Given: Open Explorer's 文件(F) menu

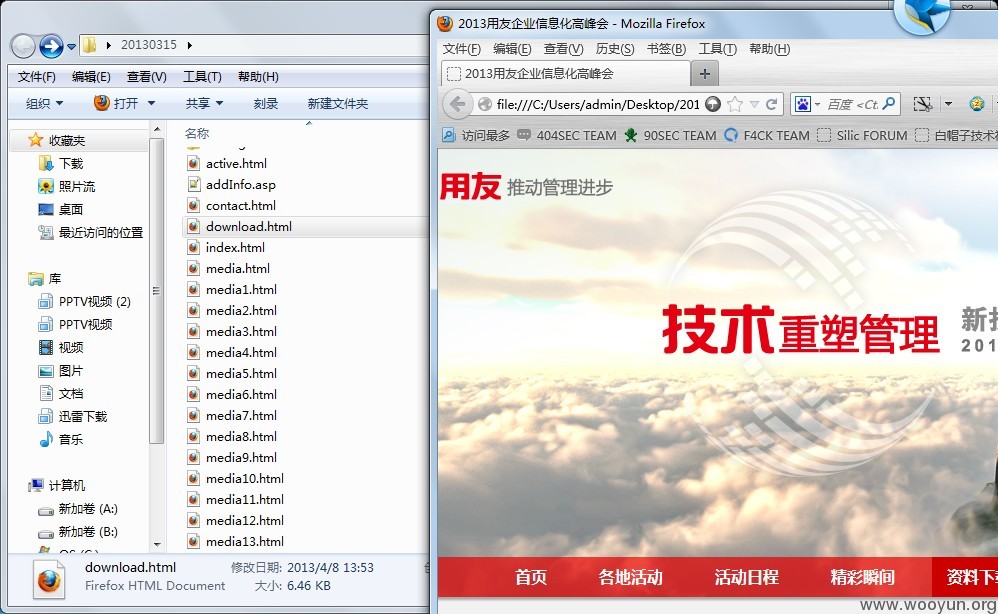Looking at the screenshot, I should pos(36,77).
